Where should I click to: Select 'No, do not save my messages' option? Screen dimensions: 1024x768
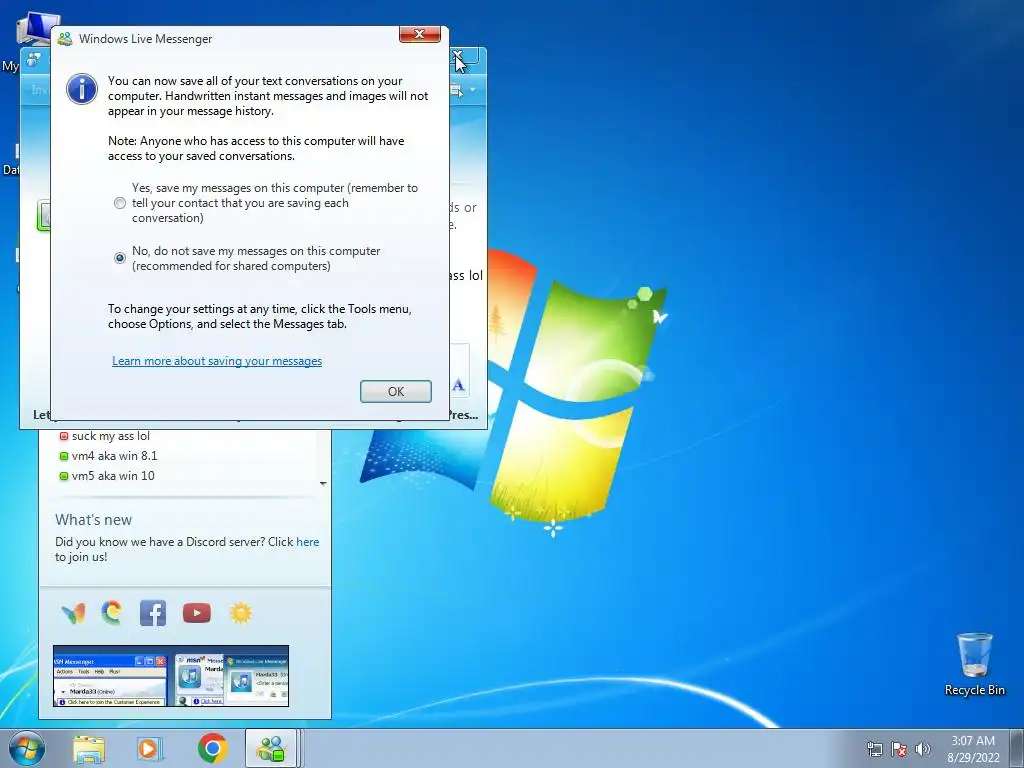coord(120,258)
